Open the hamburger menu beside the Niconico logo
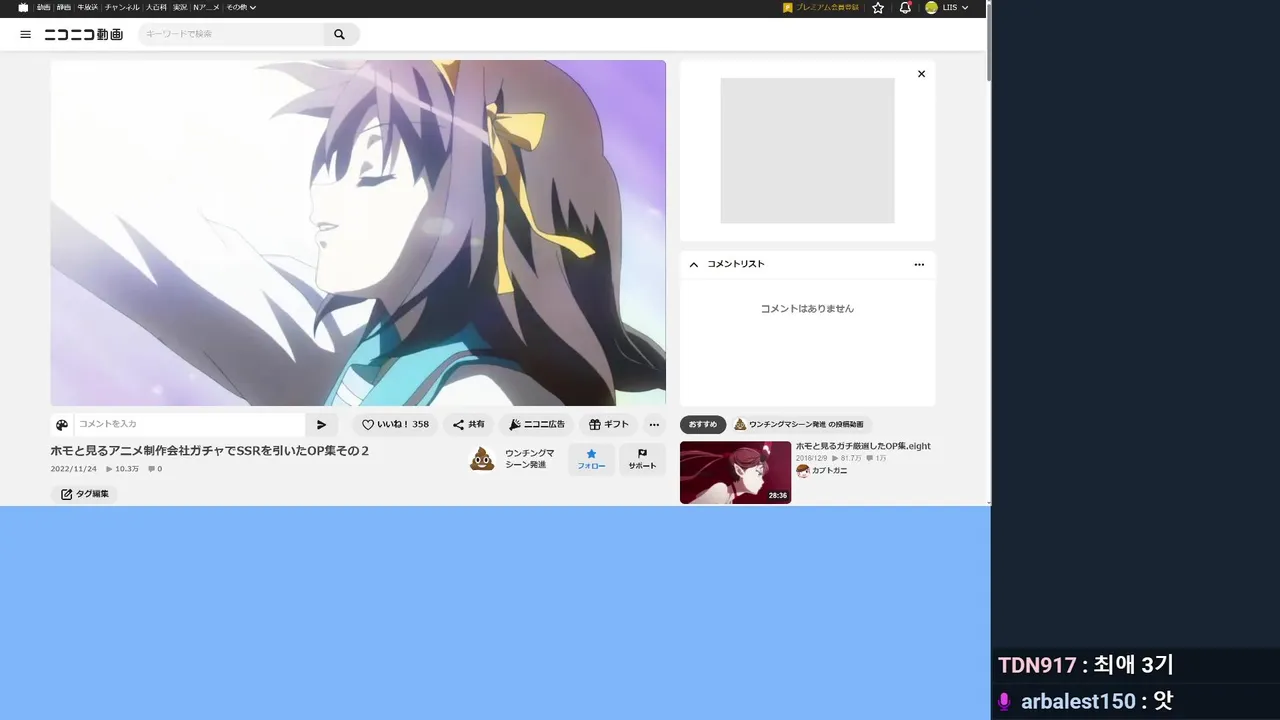The width and height of the screenshot is (1280, 720). coord(25,34)
